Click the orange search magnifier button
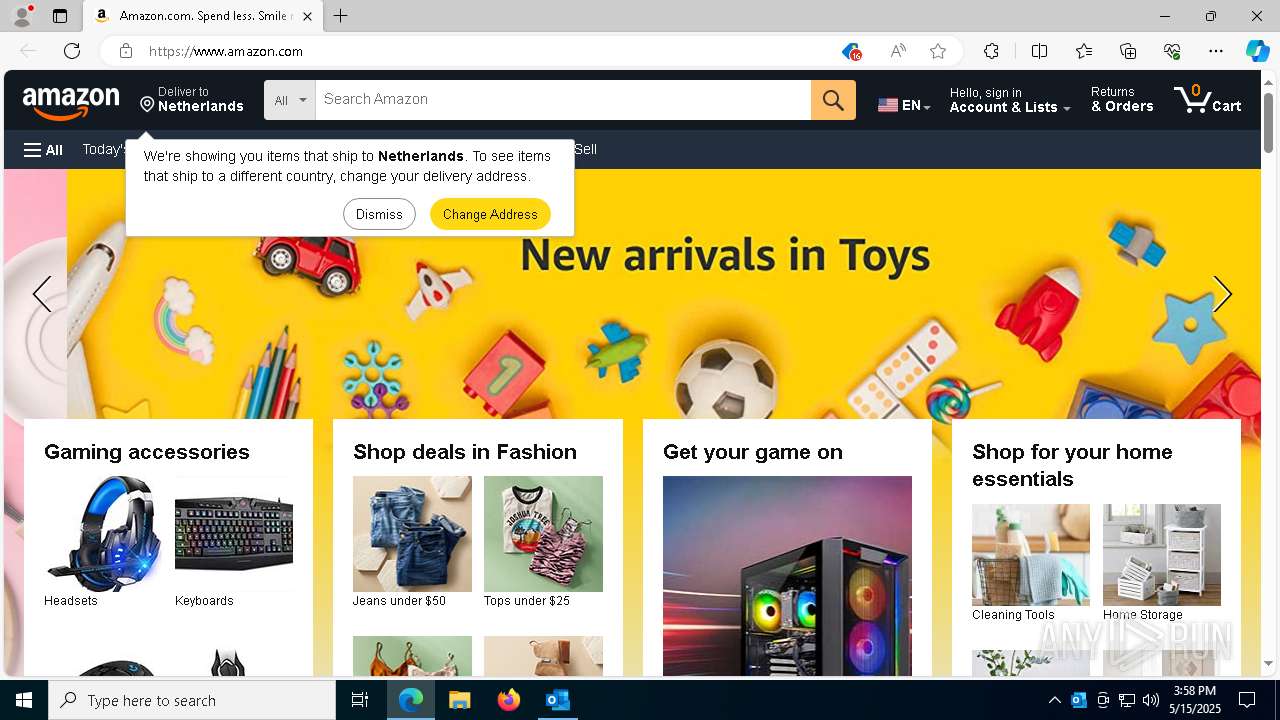Viewport: 1280px width, 720px height. (x=833, y=100)
